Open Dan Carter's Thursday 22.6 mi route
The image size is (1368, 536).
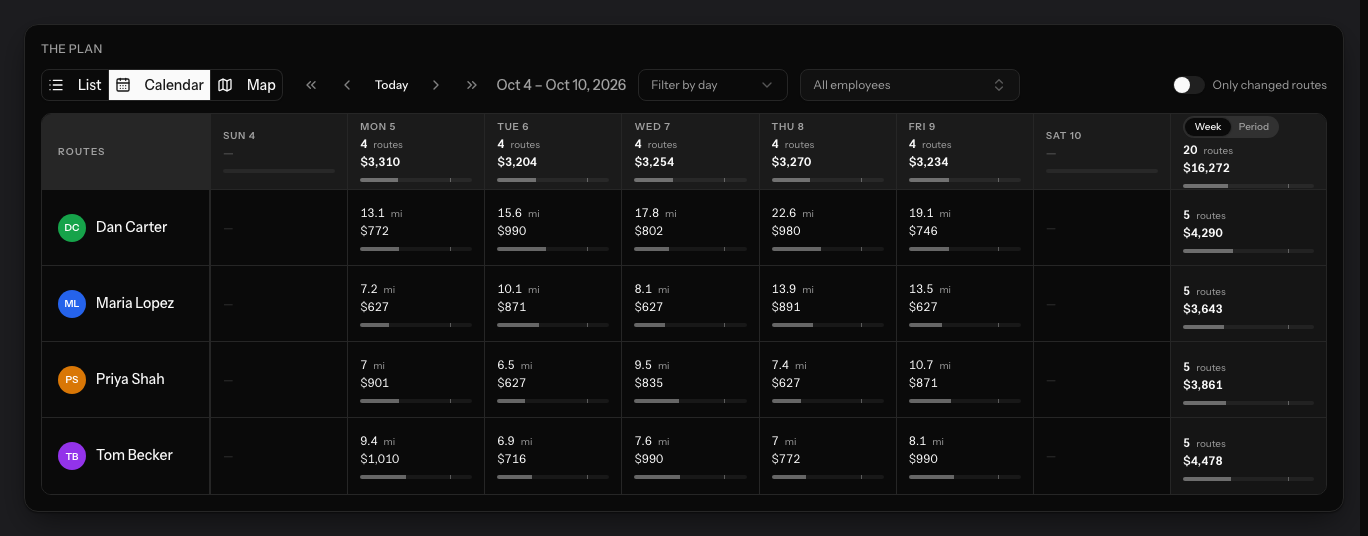[x=827, y=228]
